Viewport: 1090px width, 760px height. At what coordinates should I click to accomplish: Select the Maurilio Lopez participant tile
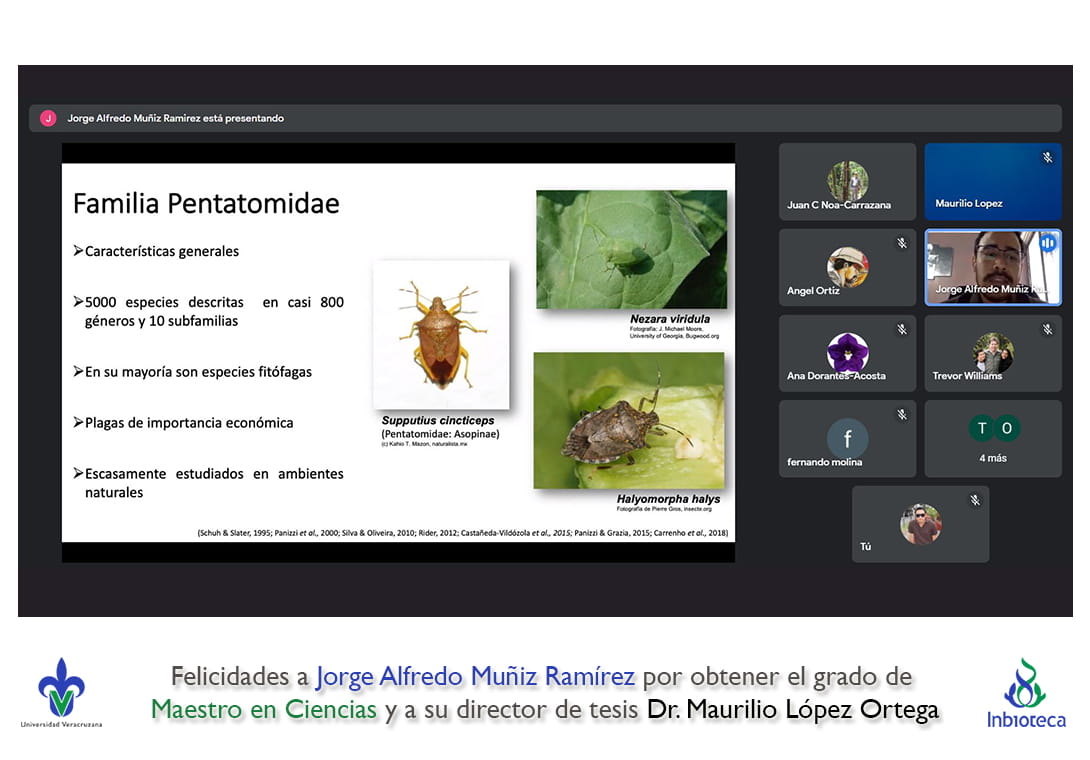pos(992,182)
